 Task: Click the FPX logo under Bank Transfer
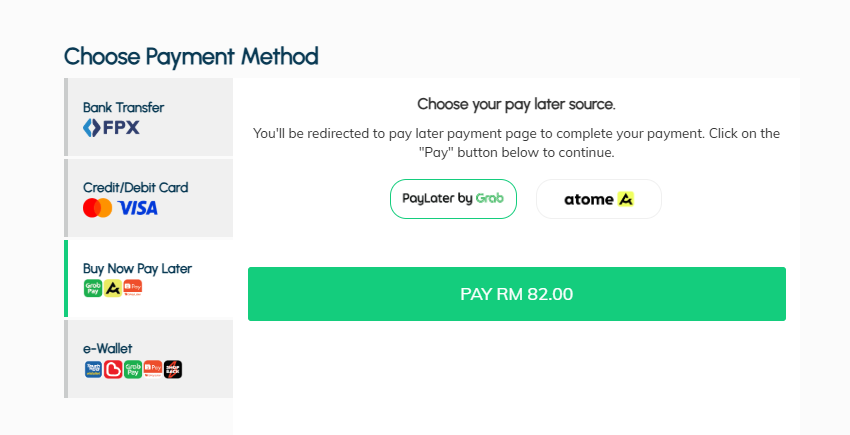[111, 127]
